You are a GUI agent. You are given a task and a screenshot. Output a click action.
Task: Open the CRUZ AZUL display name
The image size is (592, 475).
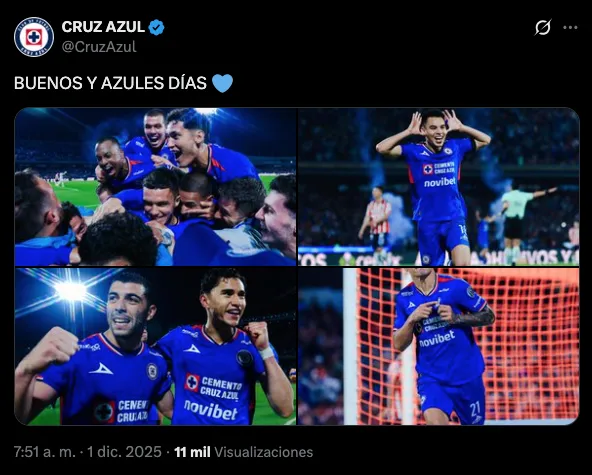103,27
